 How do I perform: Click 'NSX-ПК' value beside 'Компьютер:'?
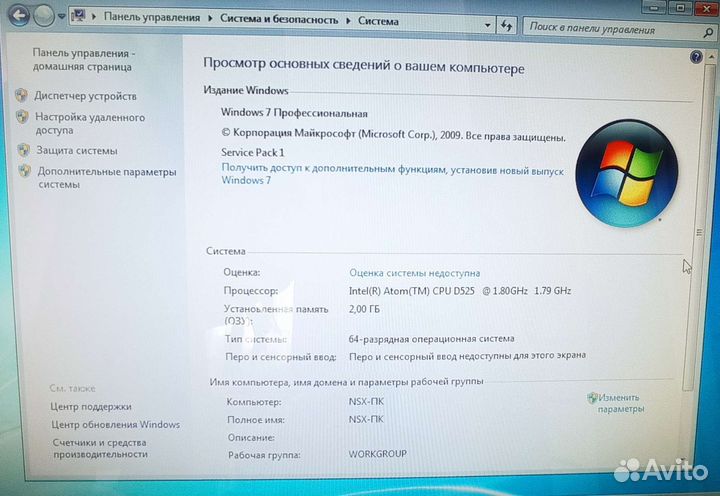pyautogui.click(x=366, y=401)
